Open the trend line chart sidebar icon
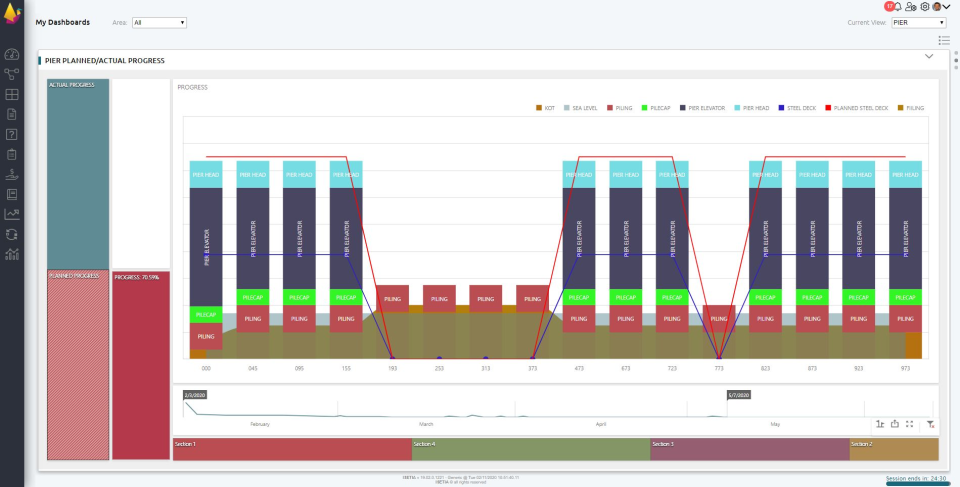Viewport: 960px width, 487px height. (12, 214)
